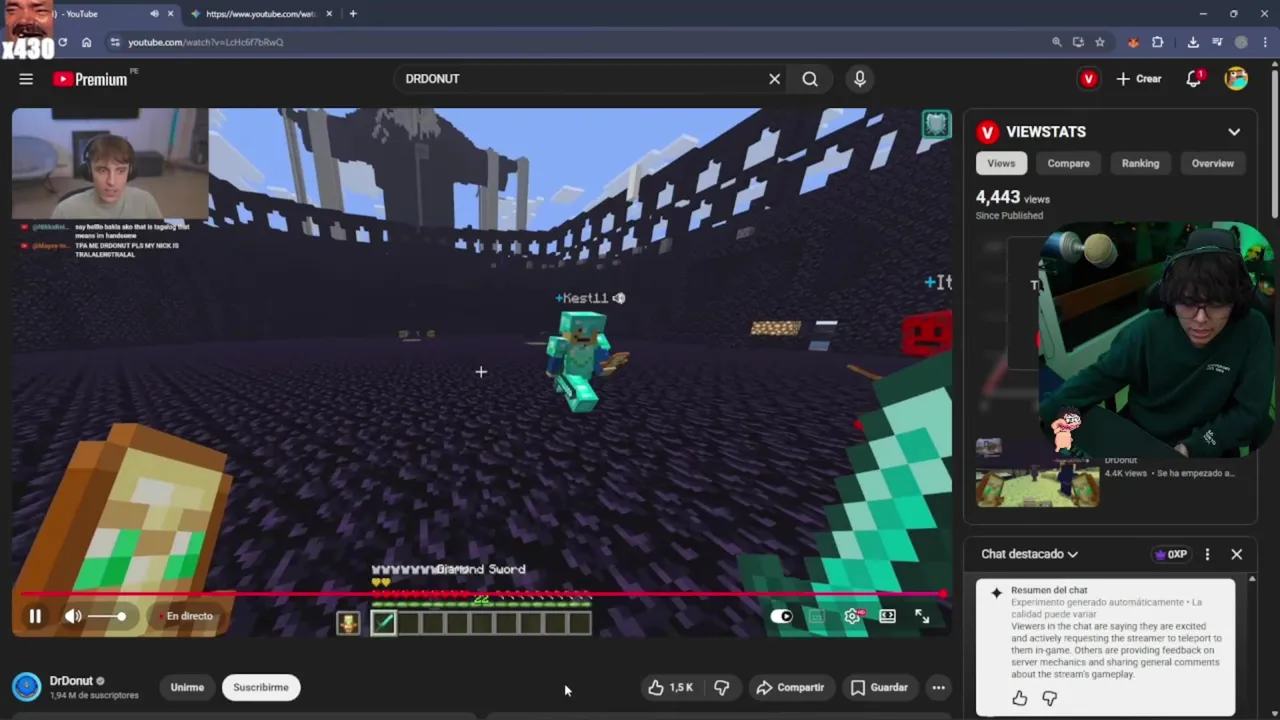Image resolution: width=1280 pixels, height=720 pixels.
Task: Close the first YouTube browser tab
Action: (x=170, y=14)
